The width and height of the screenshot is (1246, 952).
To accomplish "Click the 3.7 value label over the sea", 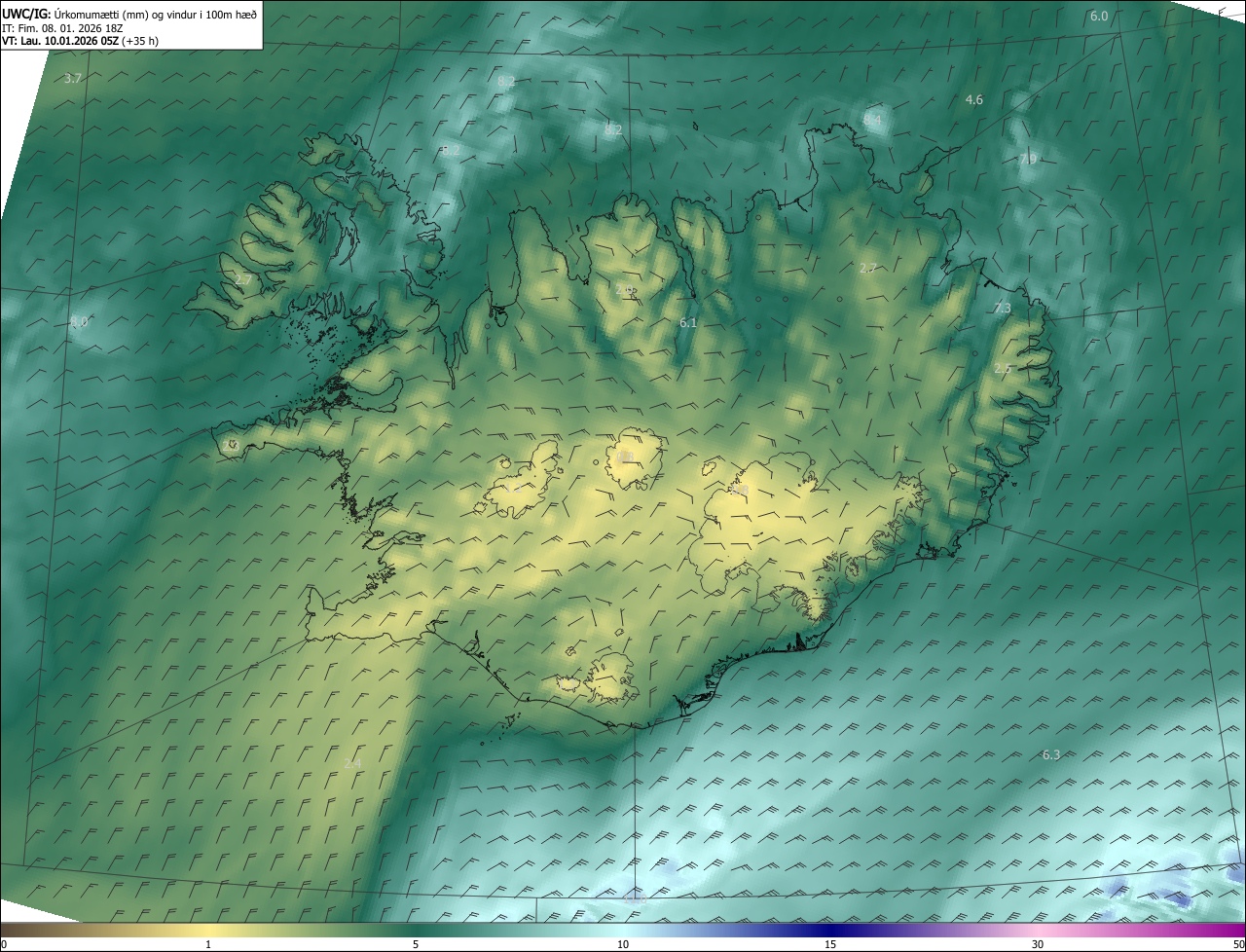I will pyautogui.click(x=72, y=79).
